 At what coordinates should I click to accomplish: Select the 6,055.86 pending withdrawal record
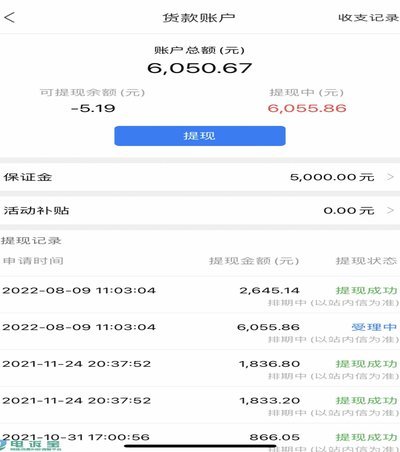pos(200,331)
